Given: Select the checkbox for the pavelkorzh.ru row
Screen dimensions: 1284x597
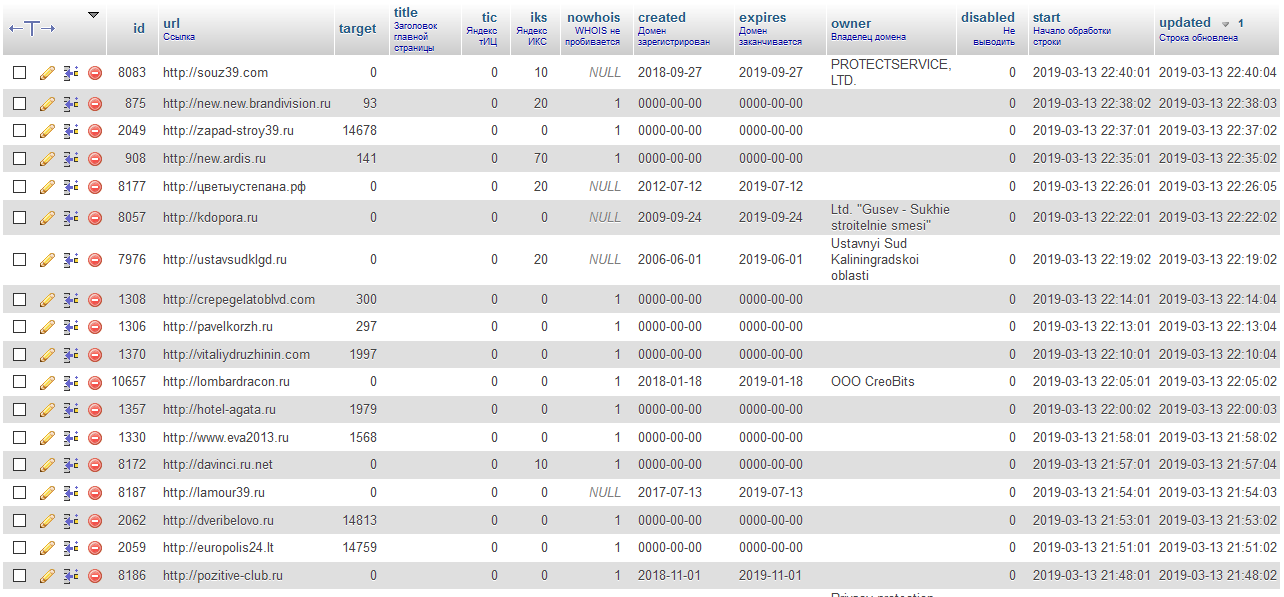Looking at the screenshot, I should [20, 327].
